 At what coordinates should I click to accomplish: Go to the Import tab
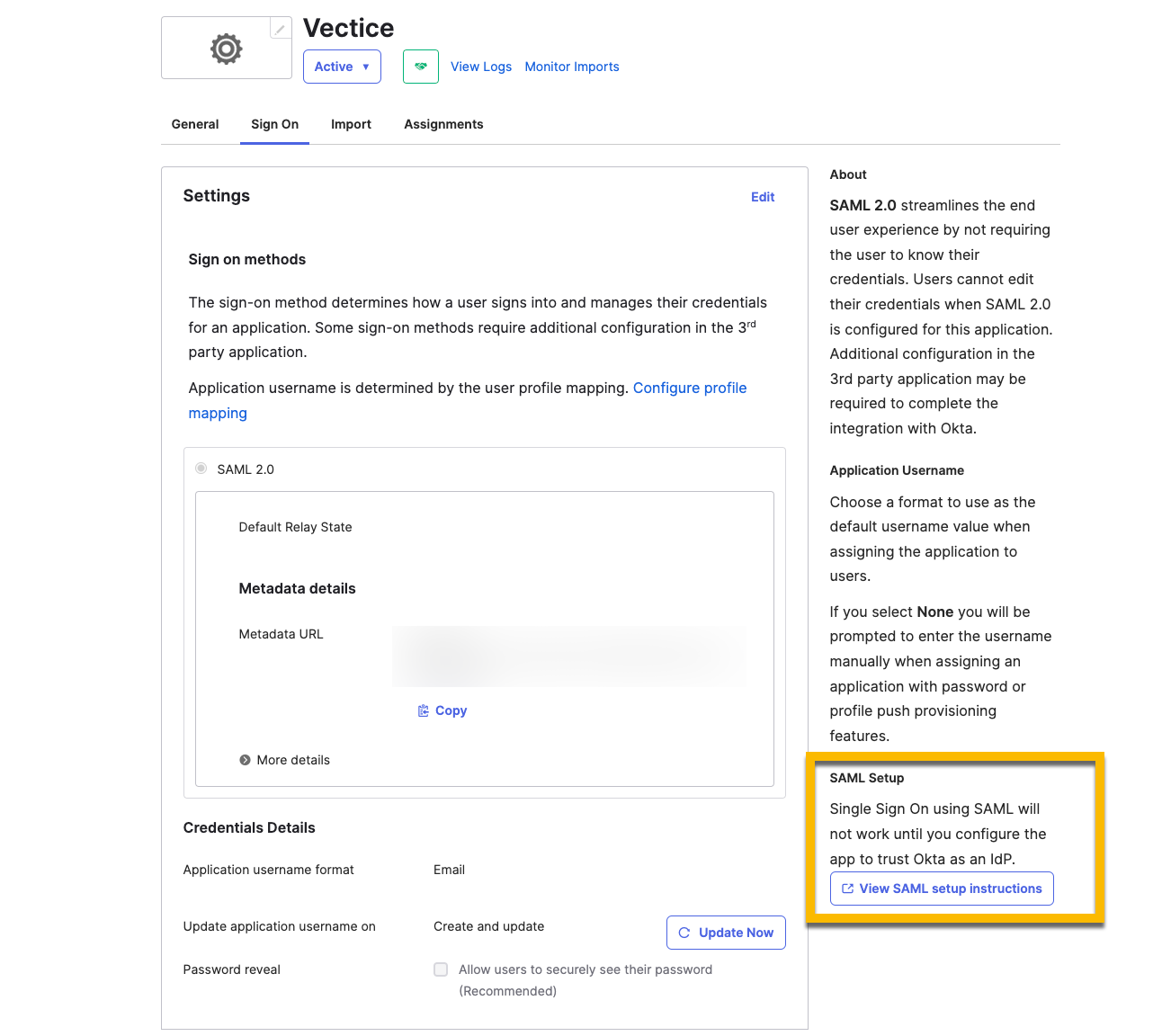coord(351,124)
